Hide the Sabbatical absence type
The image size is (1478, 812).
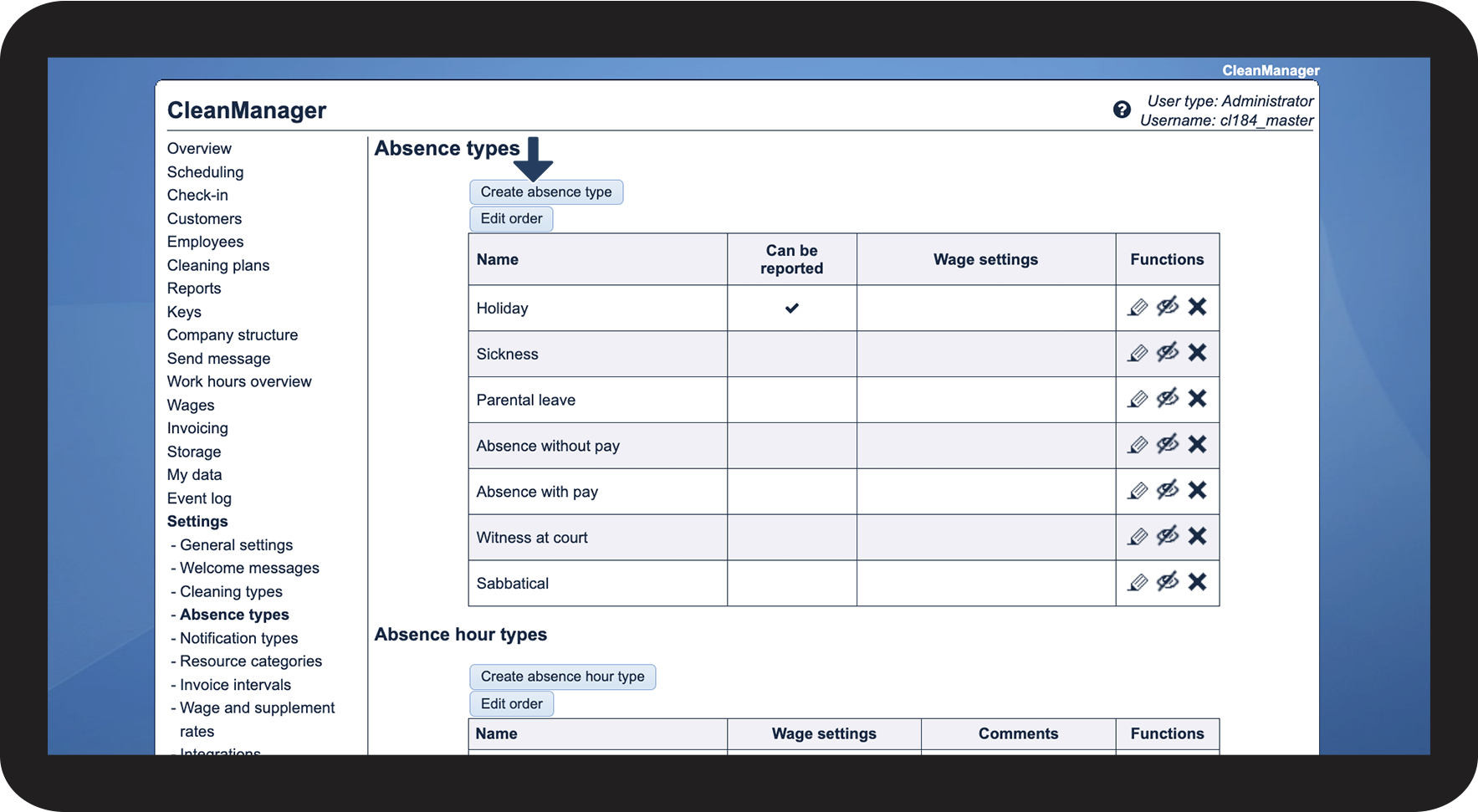[x=1168, y=582]
